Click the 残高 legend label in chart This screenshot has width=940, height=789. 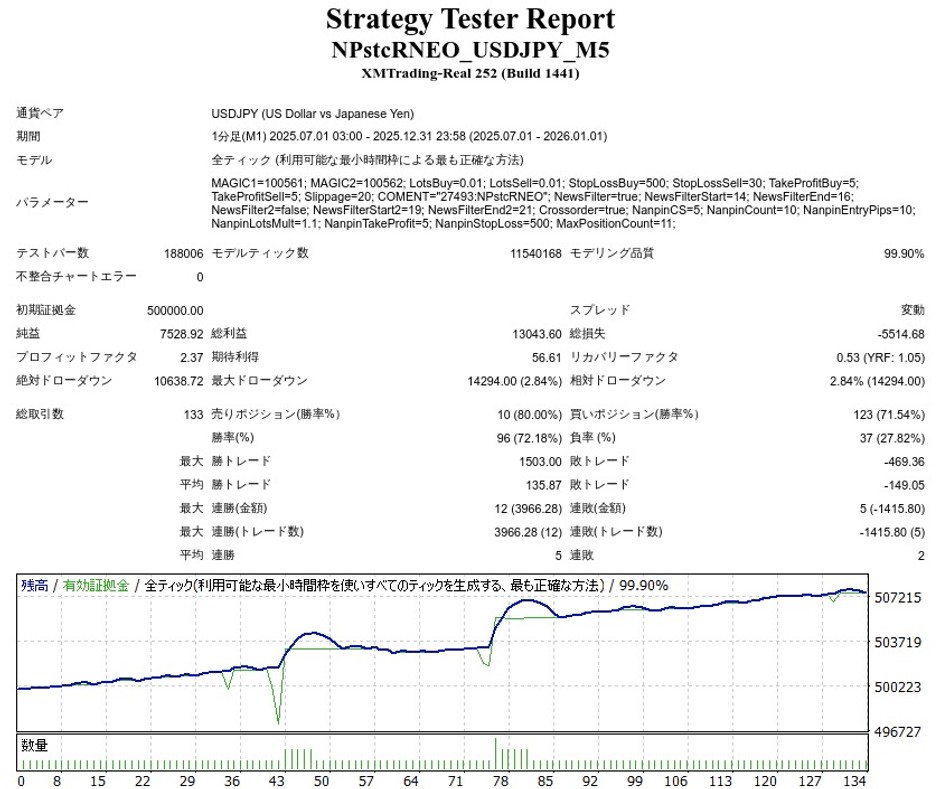[x=34, y=586]
